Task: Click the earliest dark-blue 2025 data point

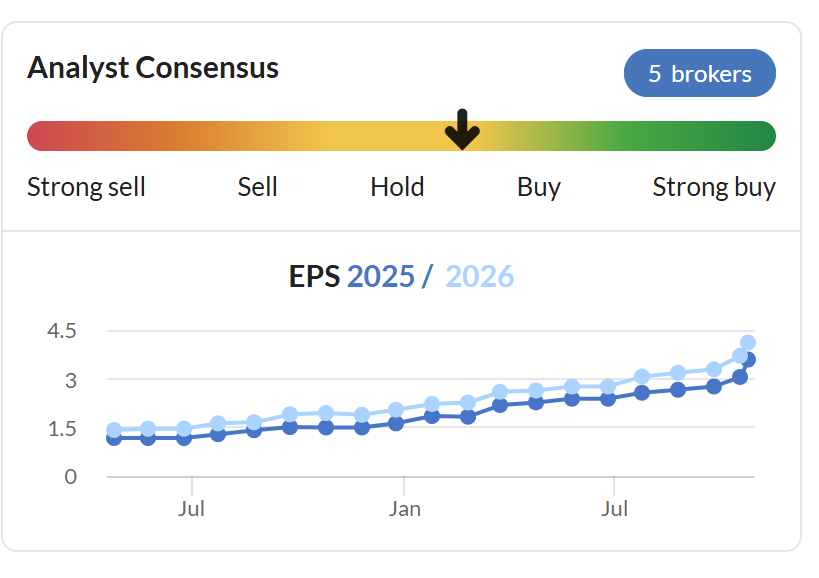Action: coord(114,438)
